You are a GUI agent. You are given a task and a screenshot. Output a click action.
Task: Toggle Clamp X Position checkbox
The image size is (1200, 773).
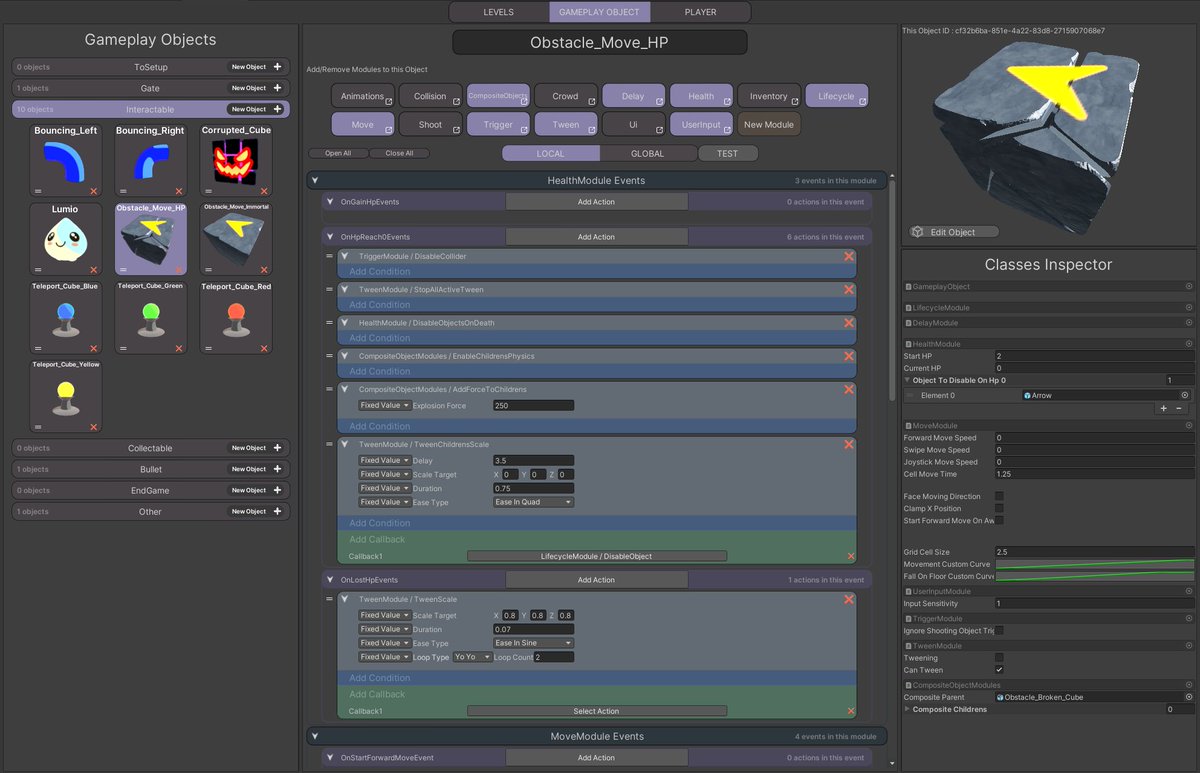[x=999, y=508]
